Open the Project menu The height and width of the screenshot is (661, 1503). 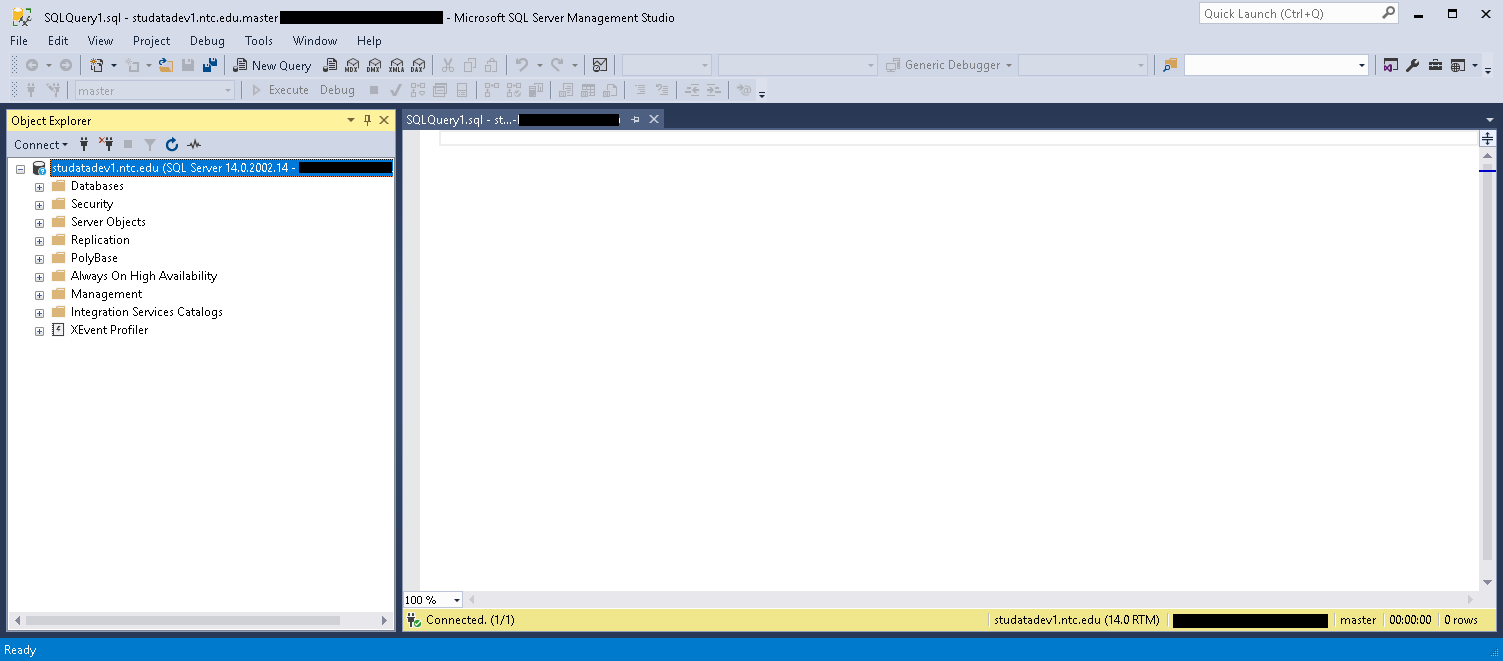151,41
